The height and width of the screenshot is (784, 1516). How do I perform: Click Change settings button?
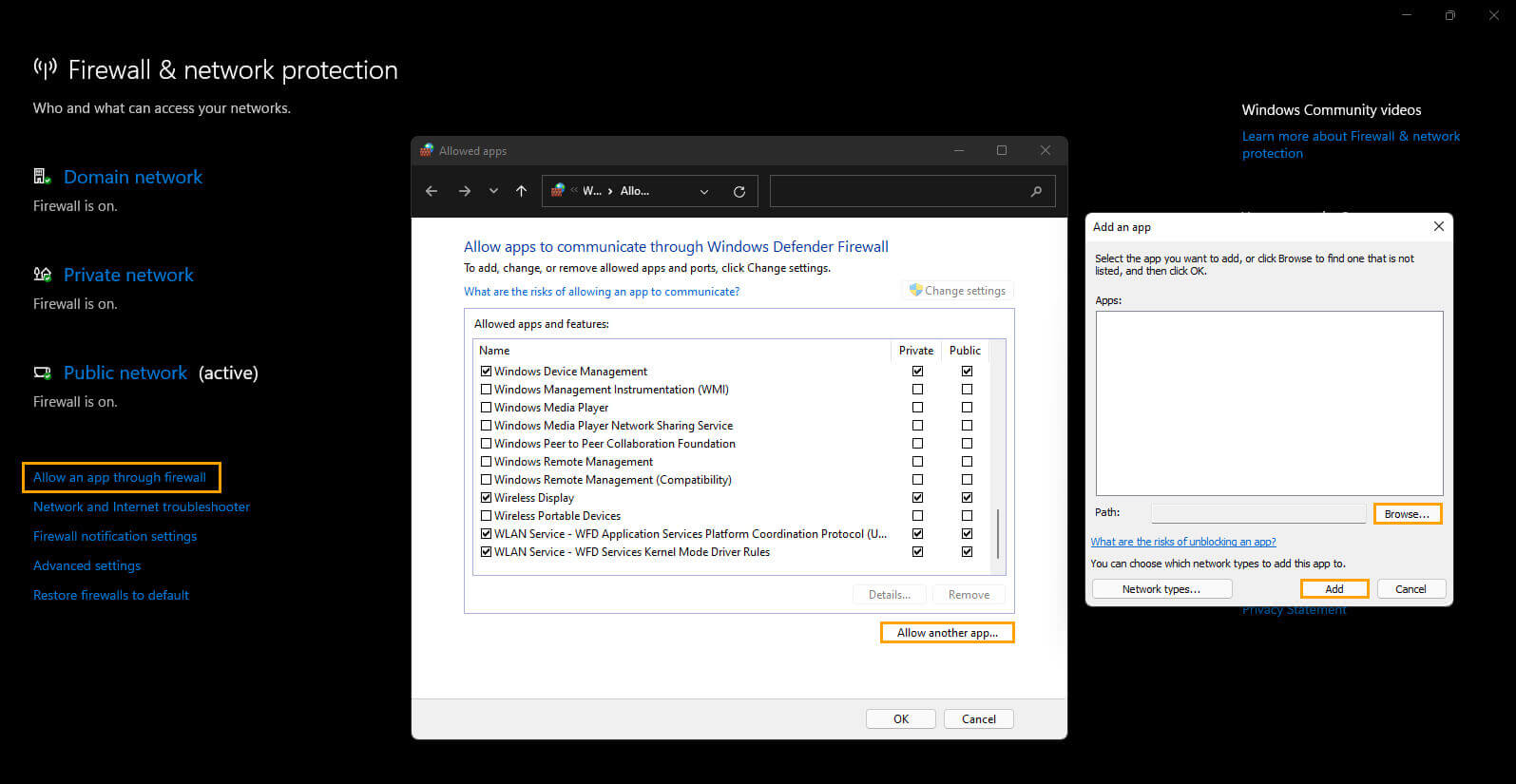click(957, 291)
